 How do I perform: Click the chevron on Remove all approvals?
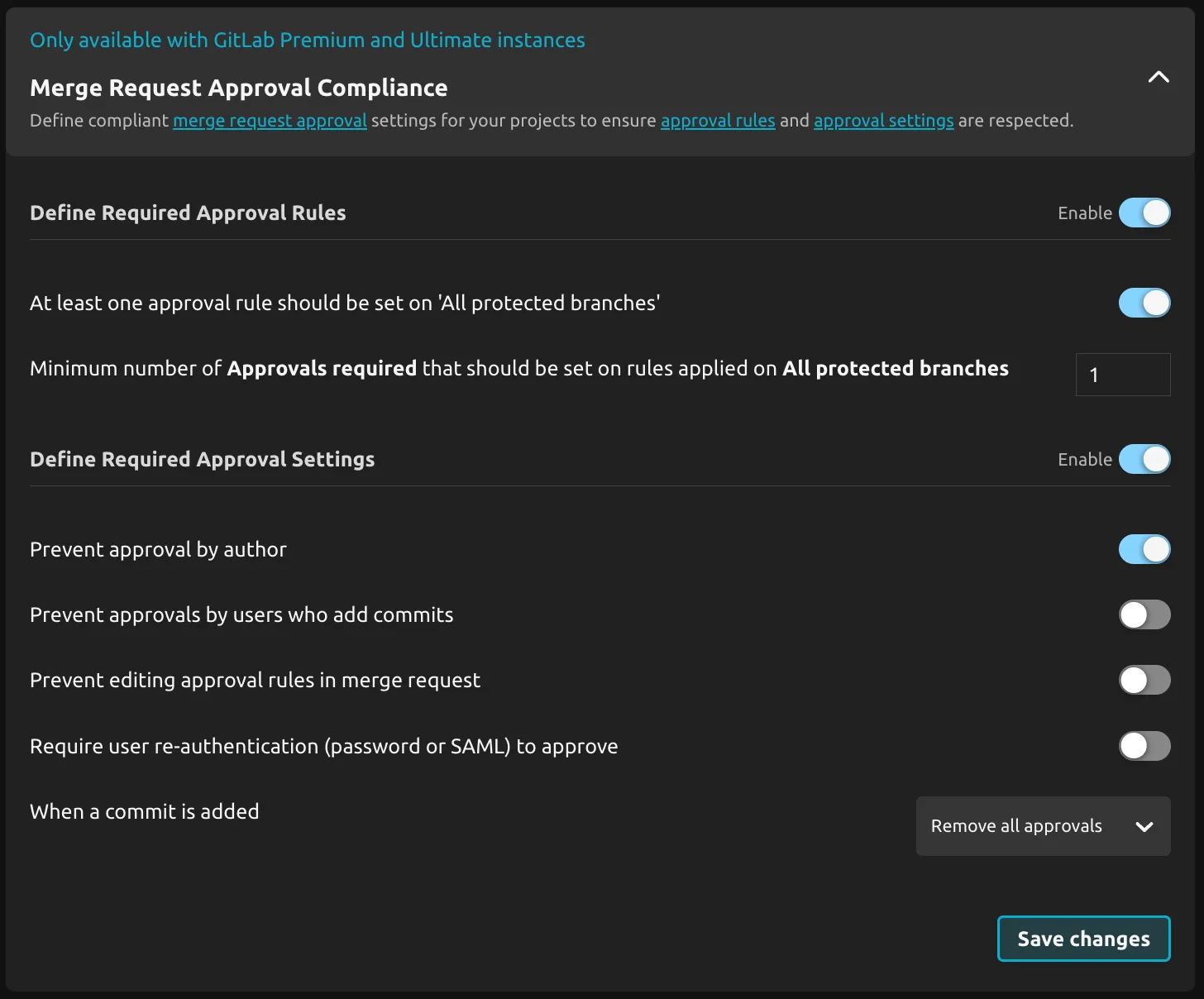(x=1145, y=826)
